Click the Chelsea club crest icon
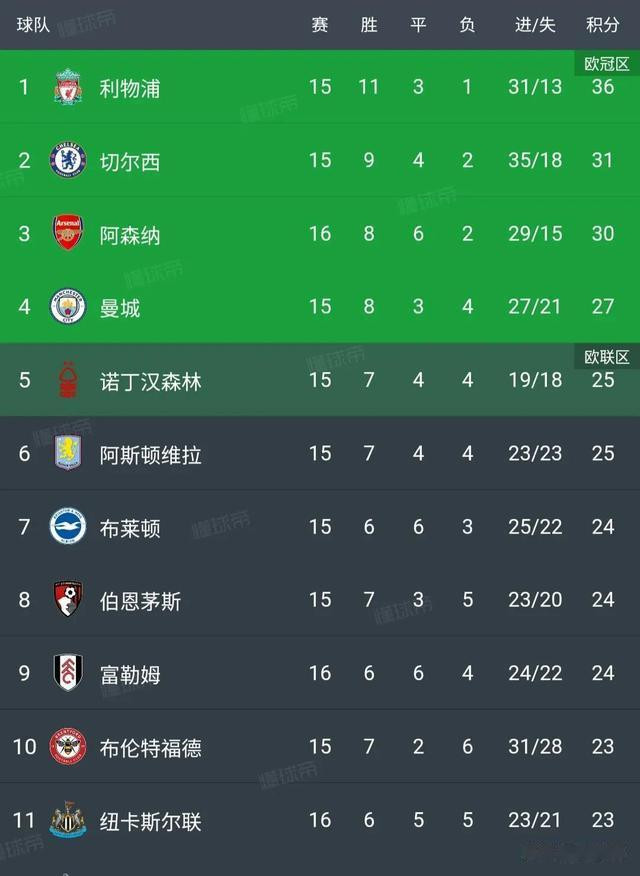The image size is (640, 876). (68, 161)
